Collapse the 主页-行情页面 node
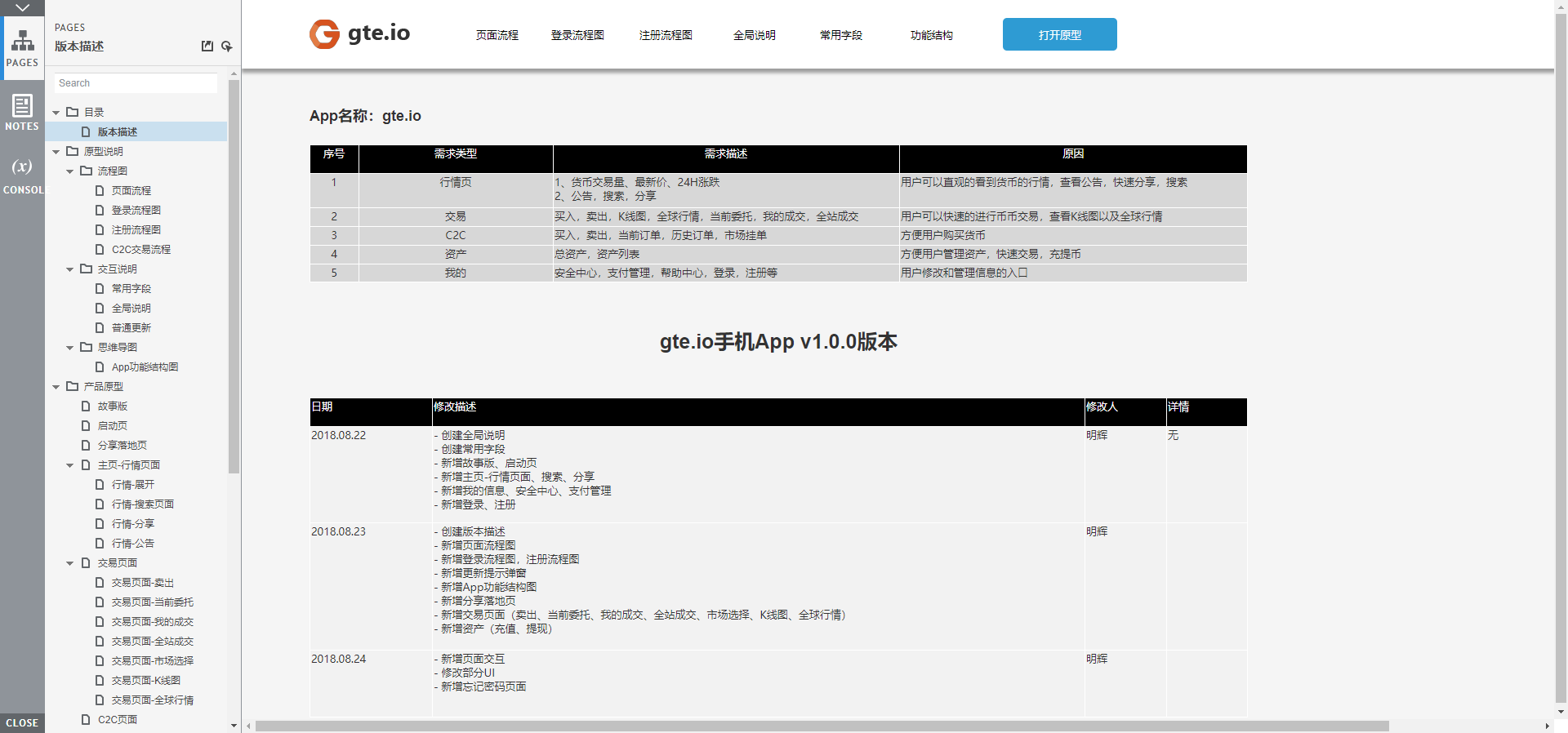The image size is (1568, 733). (x=70, y=465)
